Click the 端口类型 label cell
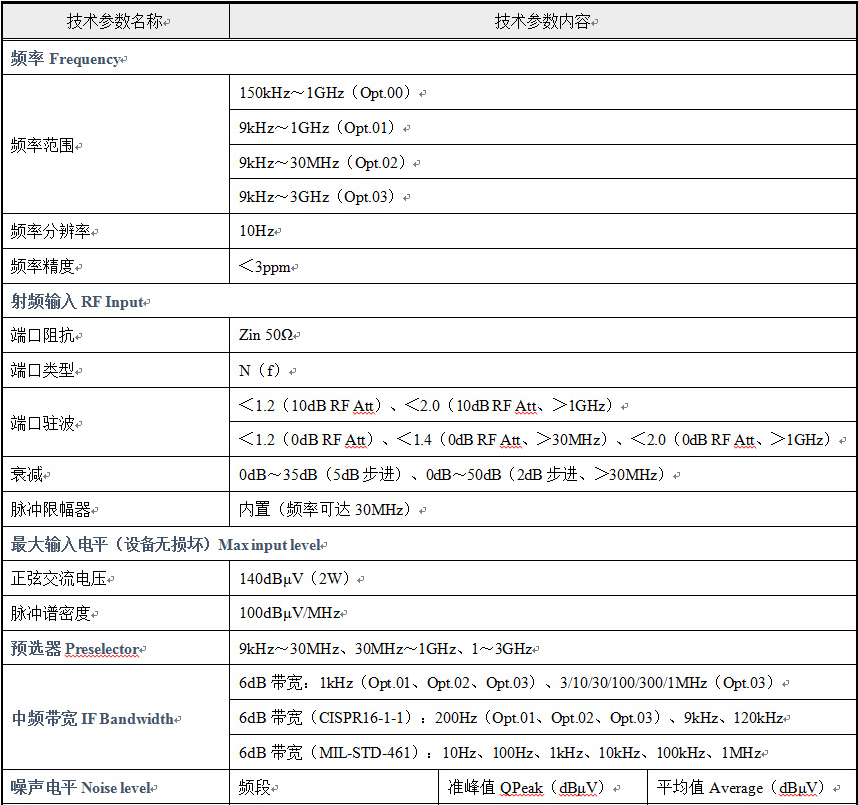 click(x=115, y=370)
